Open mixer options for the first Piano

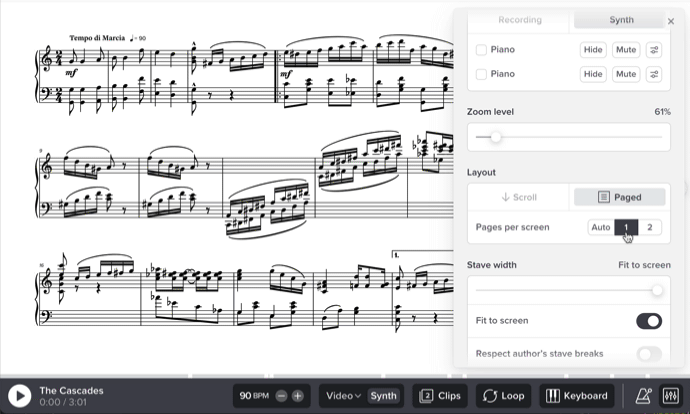coord(654,50)
